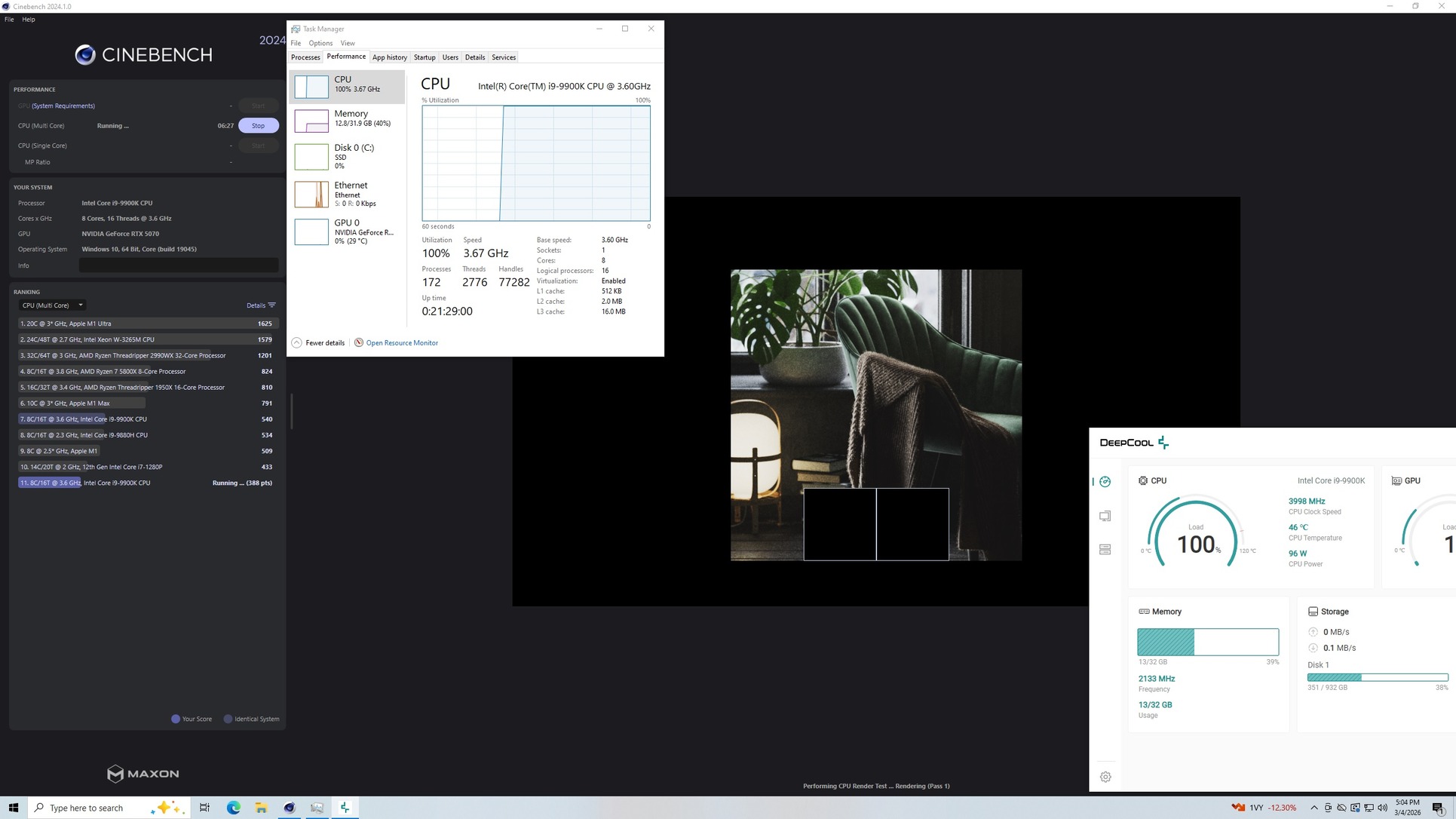This screenshot has height=819, width=1456.
Task: Click DeepCool hardware list sidebar icon
Action: [1105, 550]
